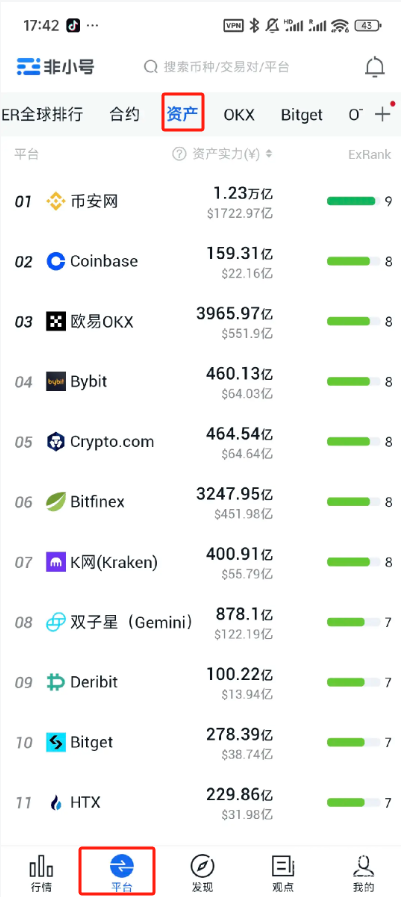Tap the plus icon to add tabs
Screen dimensions: 401x897
(x=382, y=114)
